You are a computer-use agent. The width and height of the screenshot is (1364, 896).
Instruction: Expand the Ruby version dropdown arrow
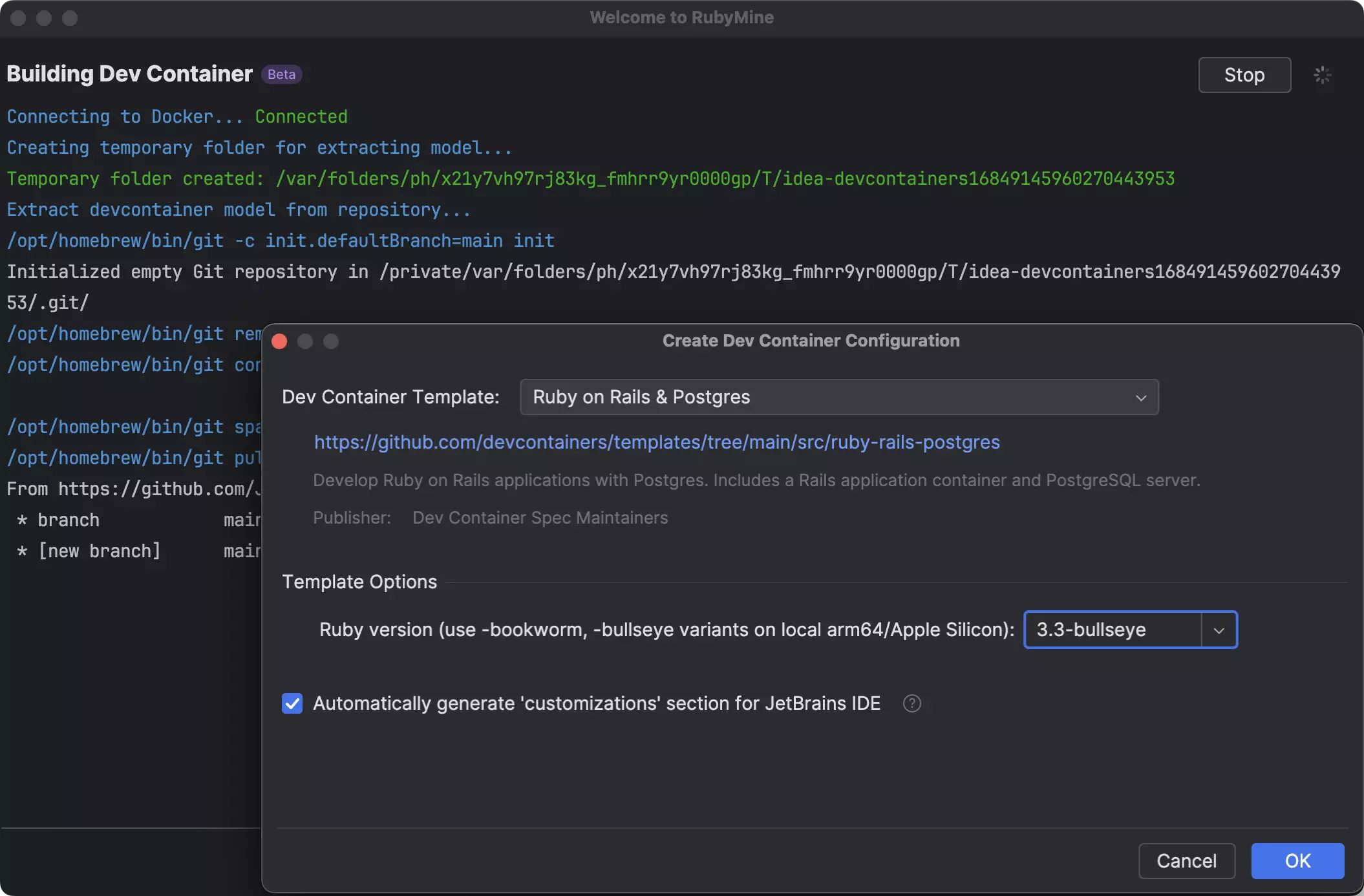1219,630
